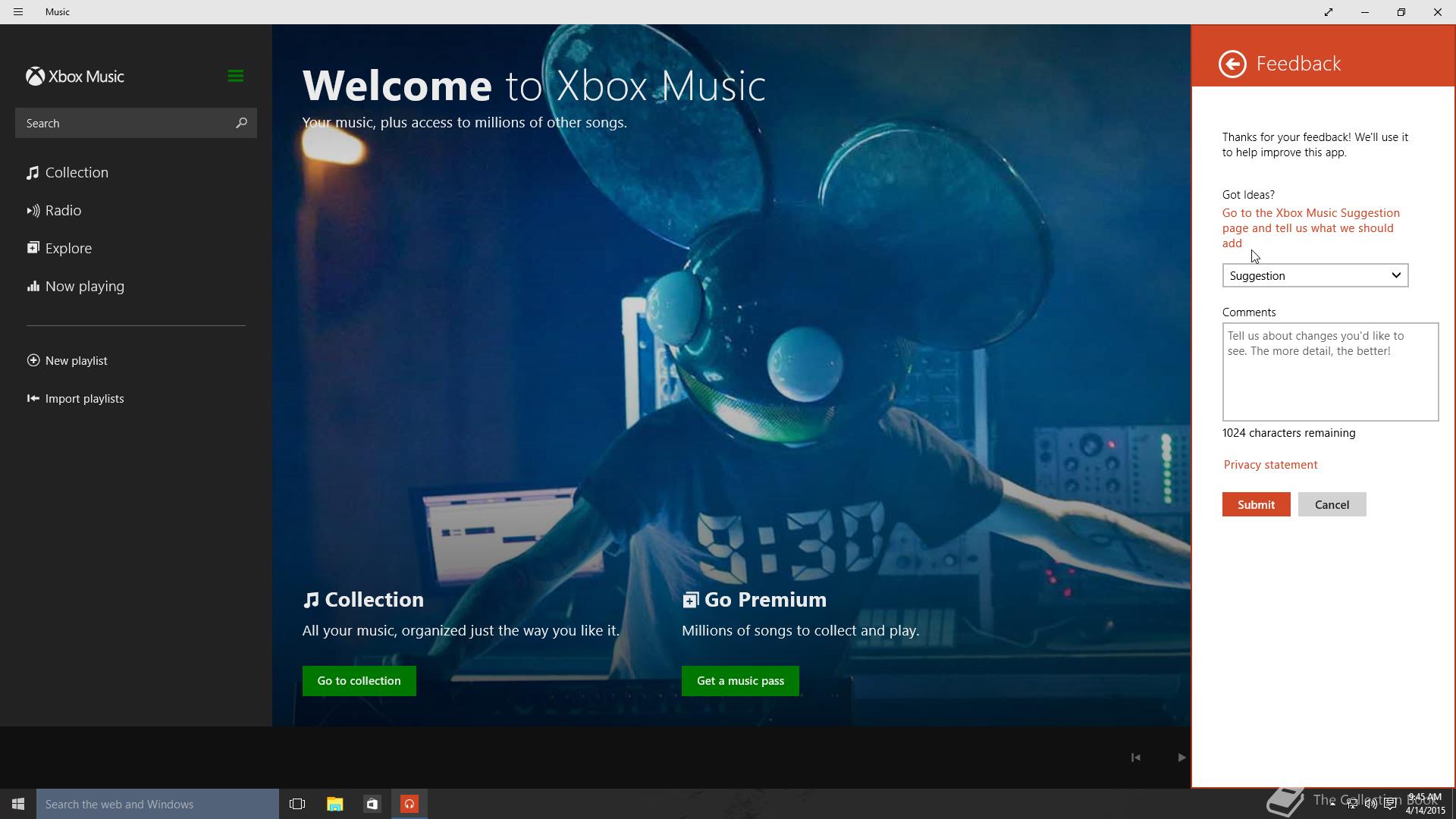Open the Privacy statement link

(x=1270, y=465)
